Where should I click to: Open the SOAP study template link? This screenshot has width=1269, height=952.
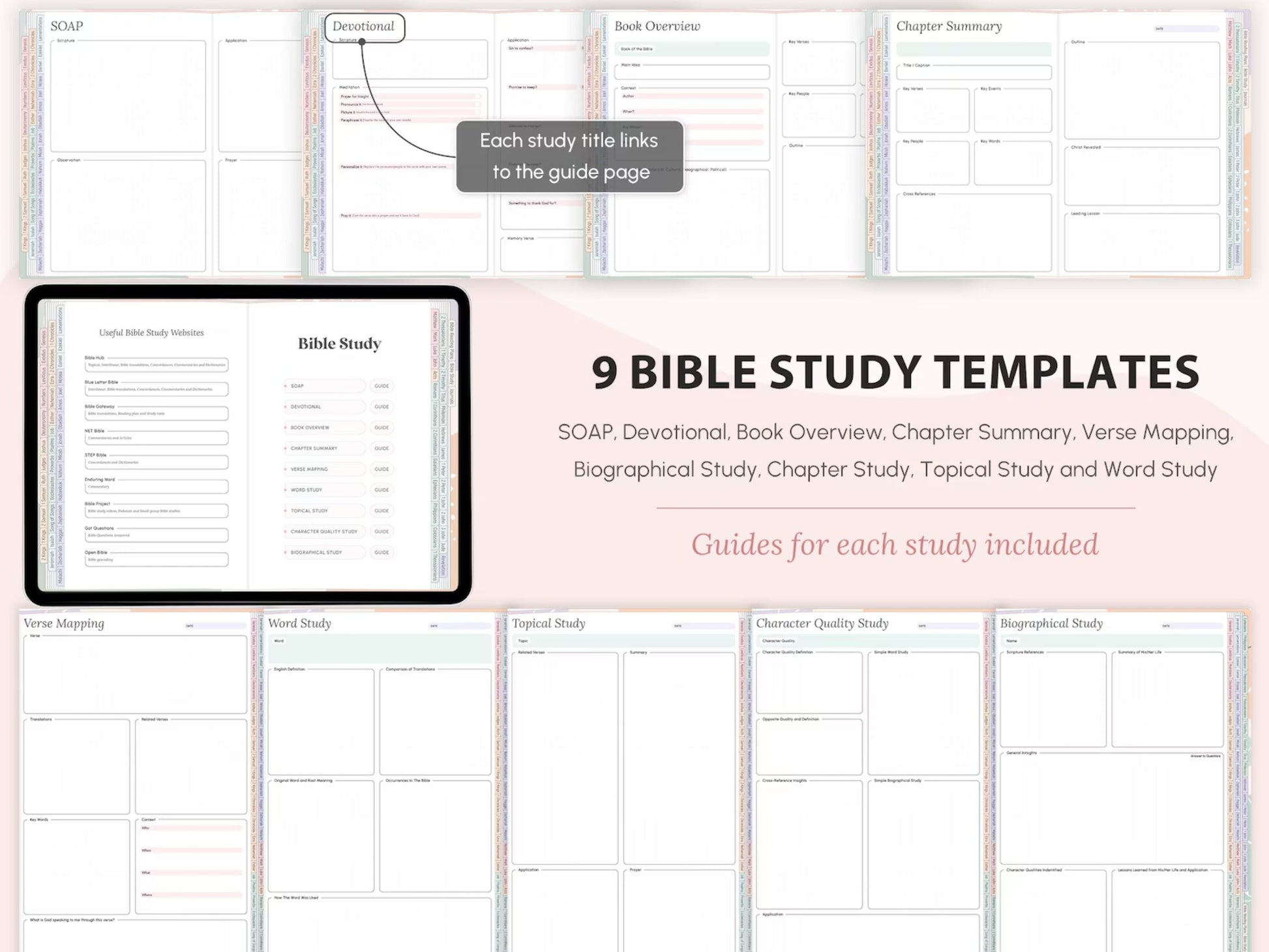pos(324,386)
